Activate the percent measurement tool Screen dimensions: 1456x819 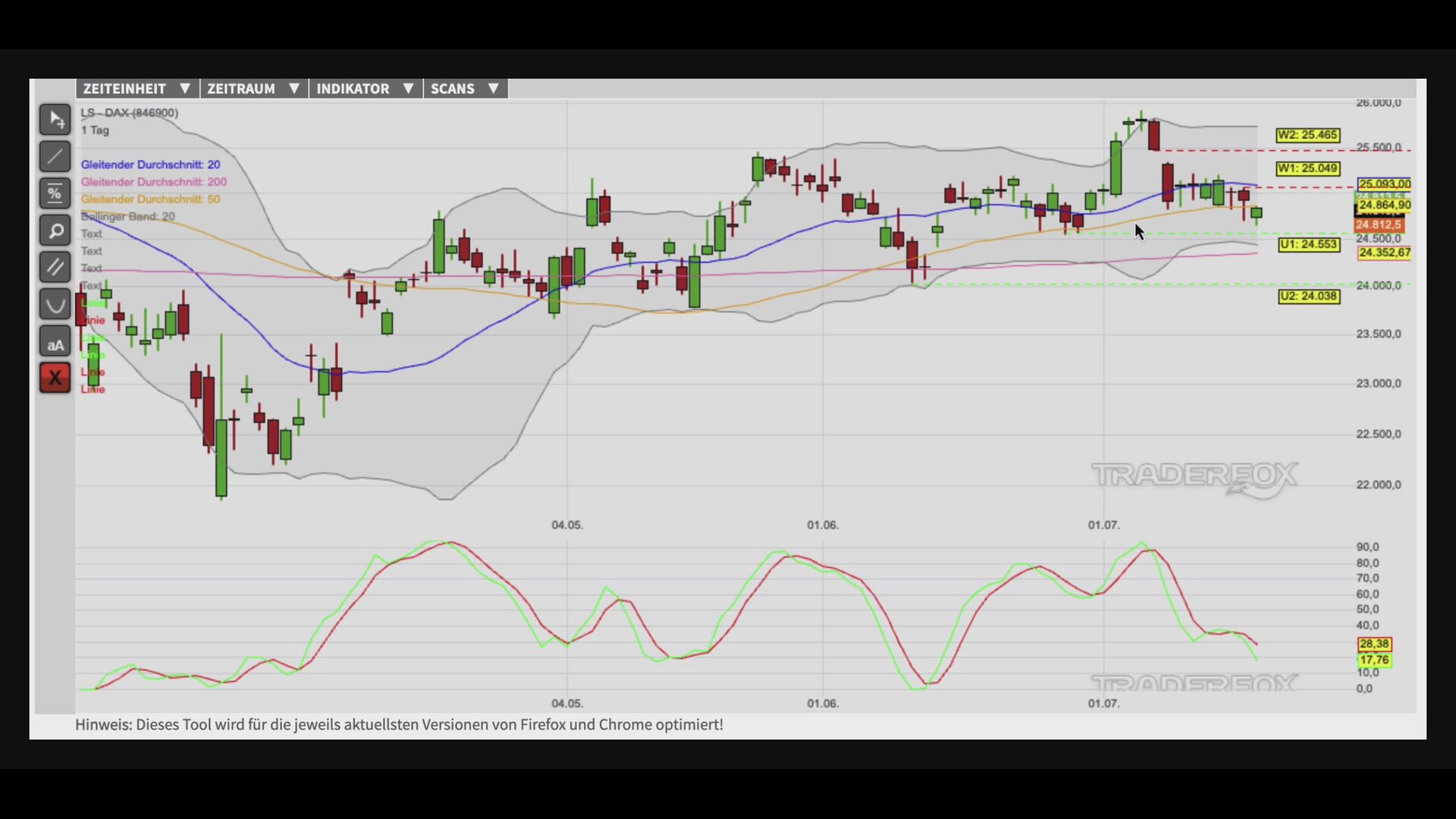click(x=55, y=193)
